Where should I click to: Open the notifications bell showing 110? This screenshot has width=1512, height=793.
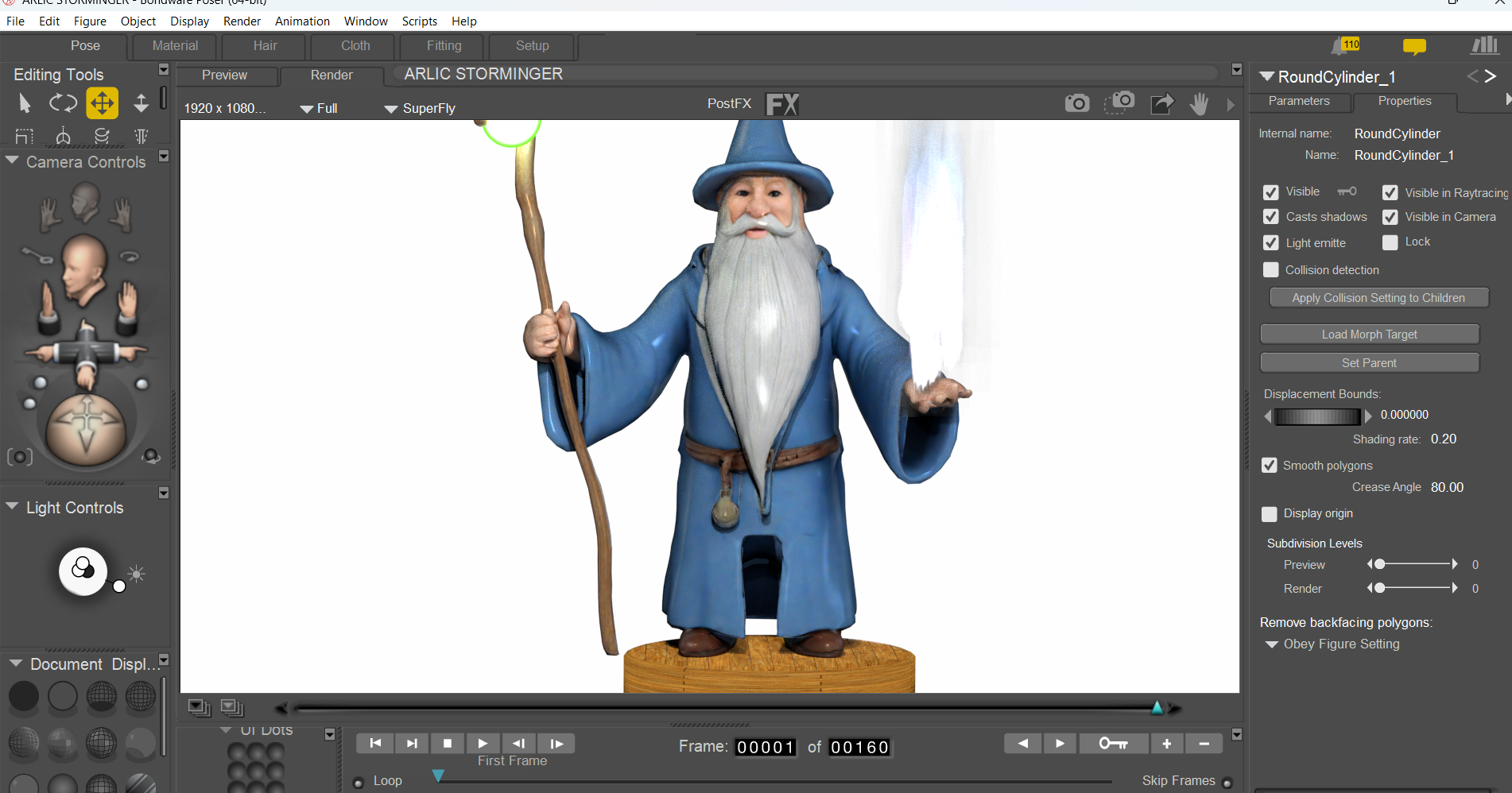tap(1347, 46)
